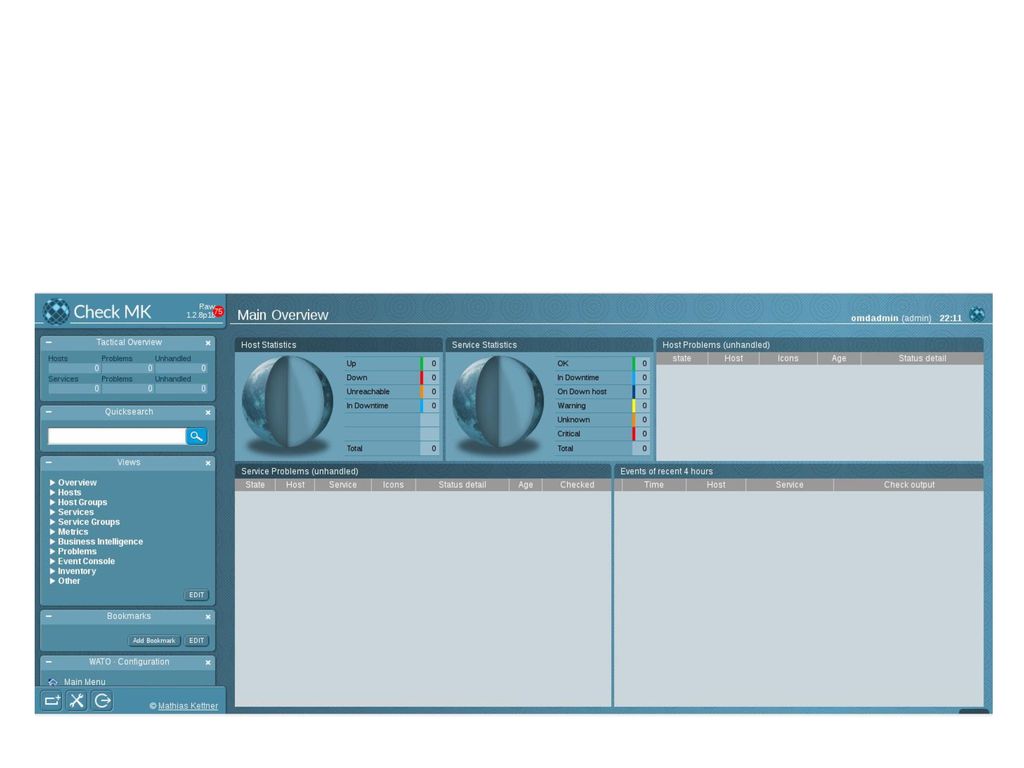
Task: Expand the Metrics views group
Action: (69, 532)
